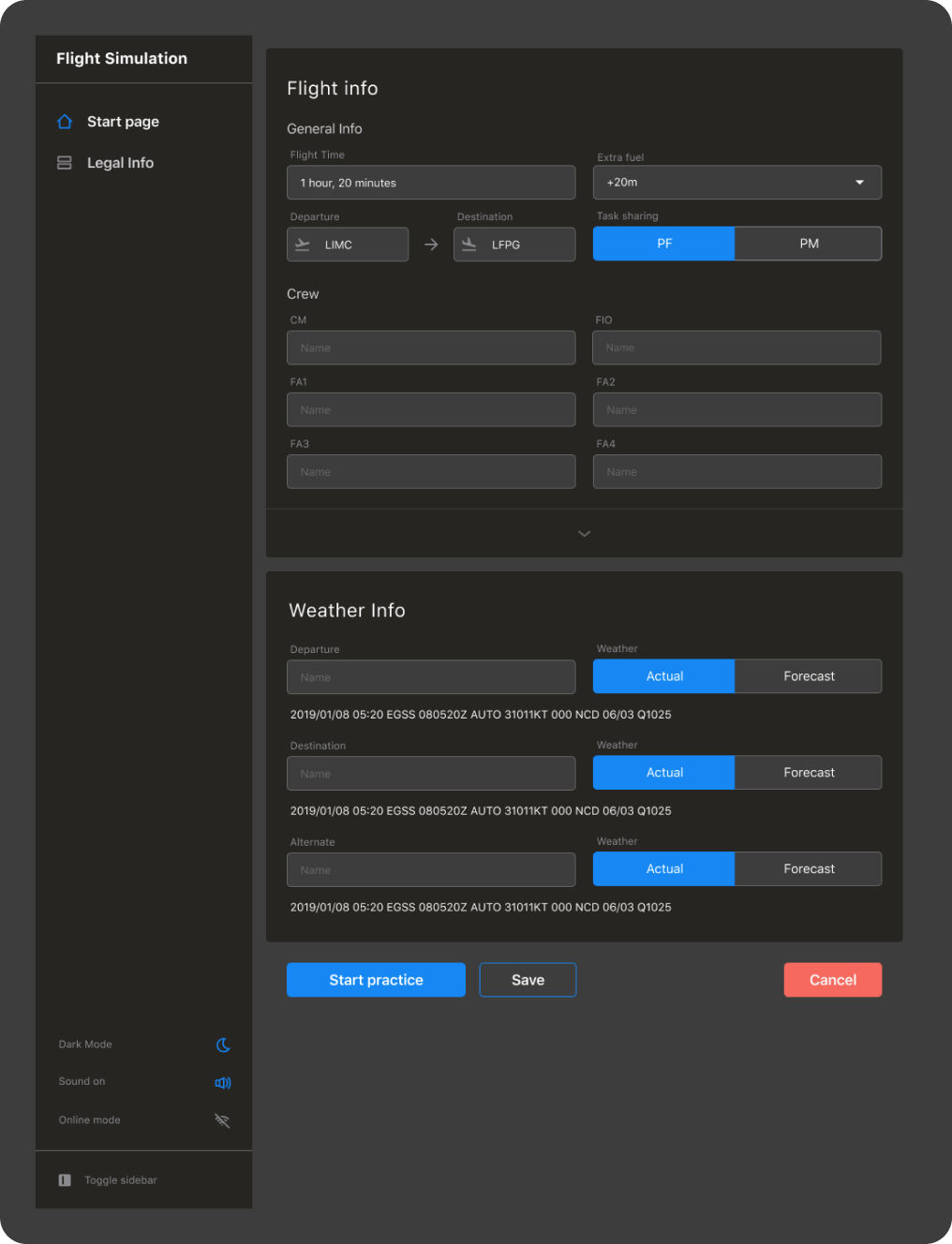Click the home icon beside Start page

[x=65, y=122]
